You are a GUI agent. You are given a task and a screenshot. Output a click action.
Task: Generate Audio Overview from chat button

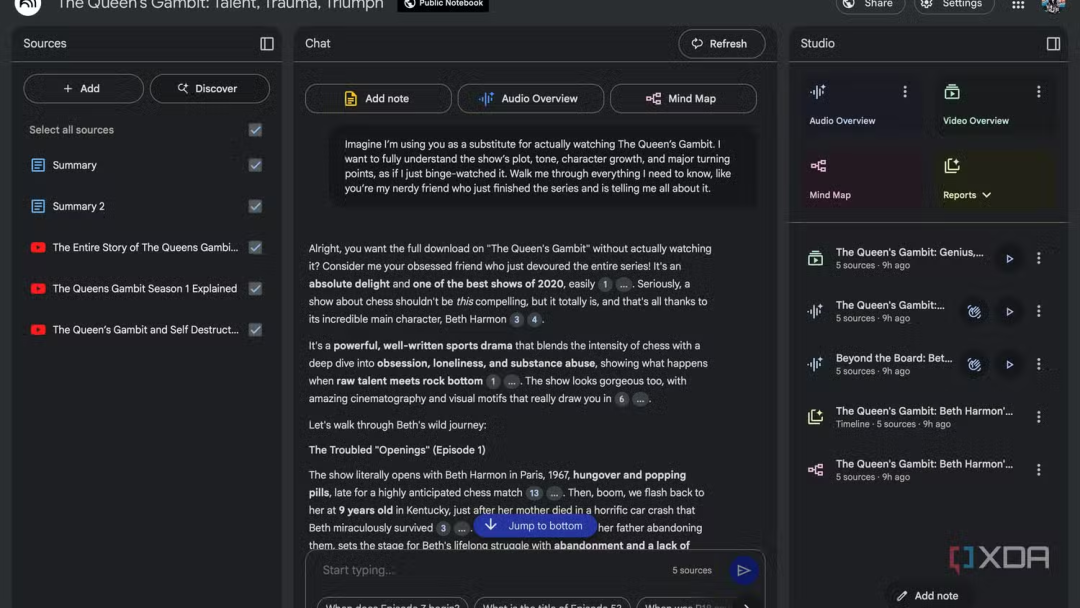(x=530, y=98)
